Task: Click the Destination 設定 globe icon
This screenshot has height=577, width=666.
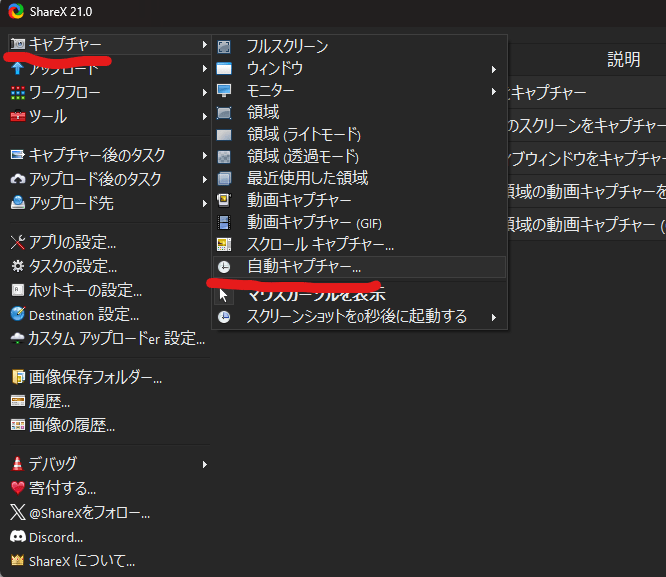Action: pos(17,314)
